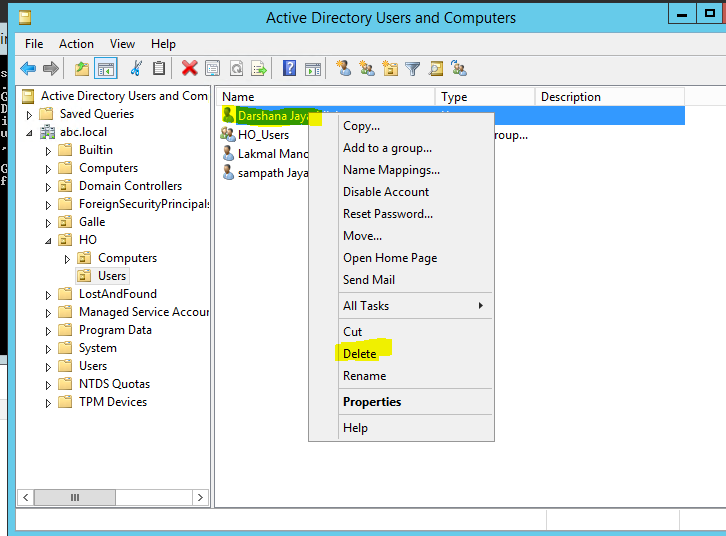Image resolution: width=726 pixels, height=536 pixels.
Task: Choose Properties from the context menu
Action: 415,402
